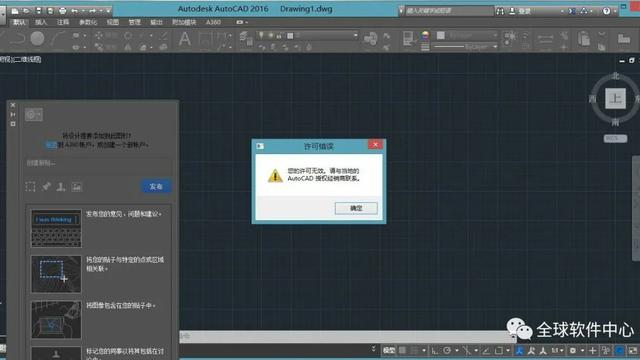Toggle snap mode in status bar
The image size is (640, 360).
tap(414, 350)
